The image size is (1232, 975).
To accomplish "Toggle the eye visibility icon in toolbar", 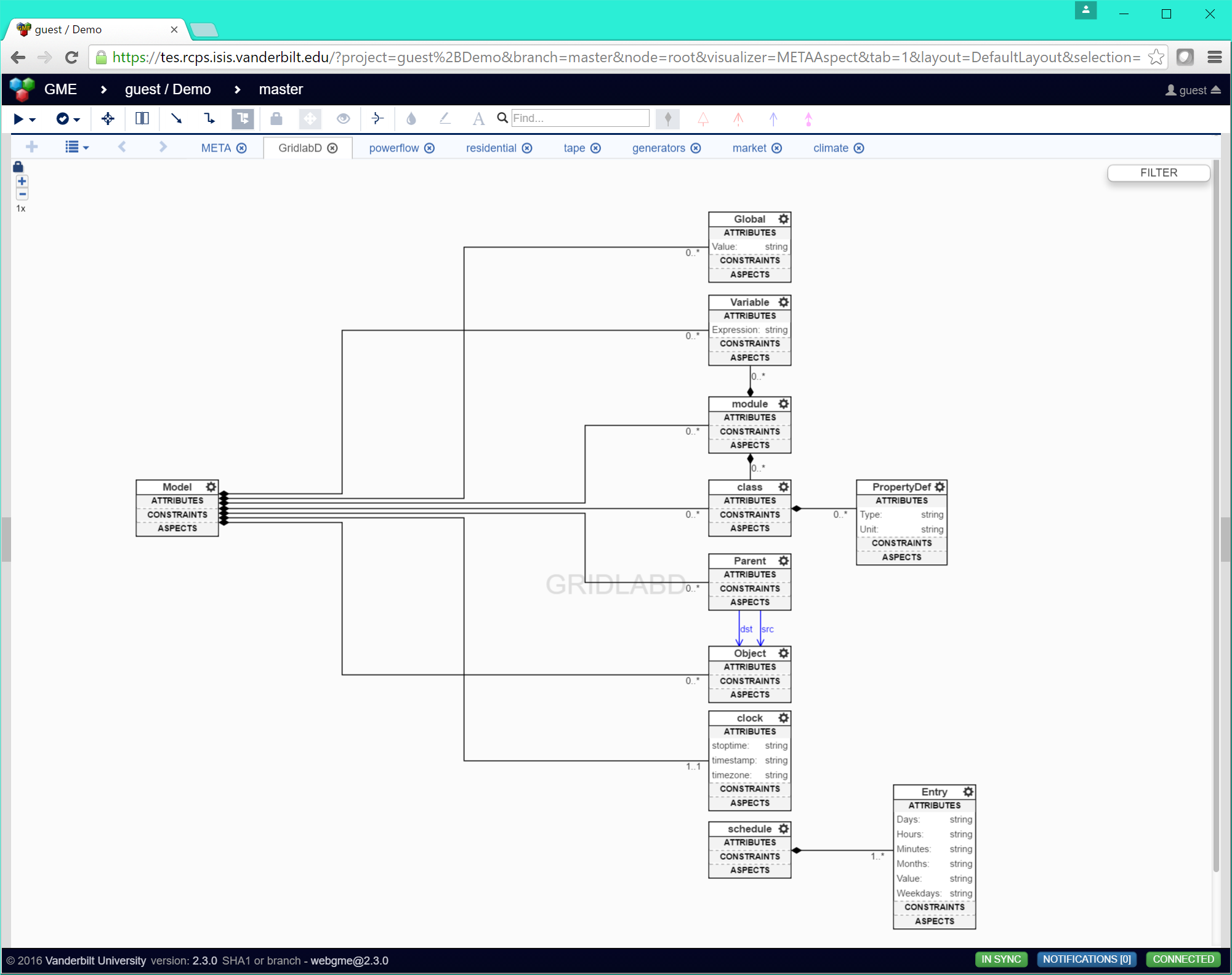I will click(x=343, y=118).
